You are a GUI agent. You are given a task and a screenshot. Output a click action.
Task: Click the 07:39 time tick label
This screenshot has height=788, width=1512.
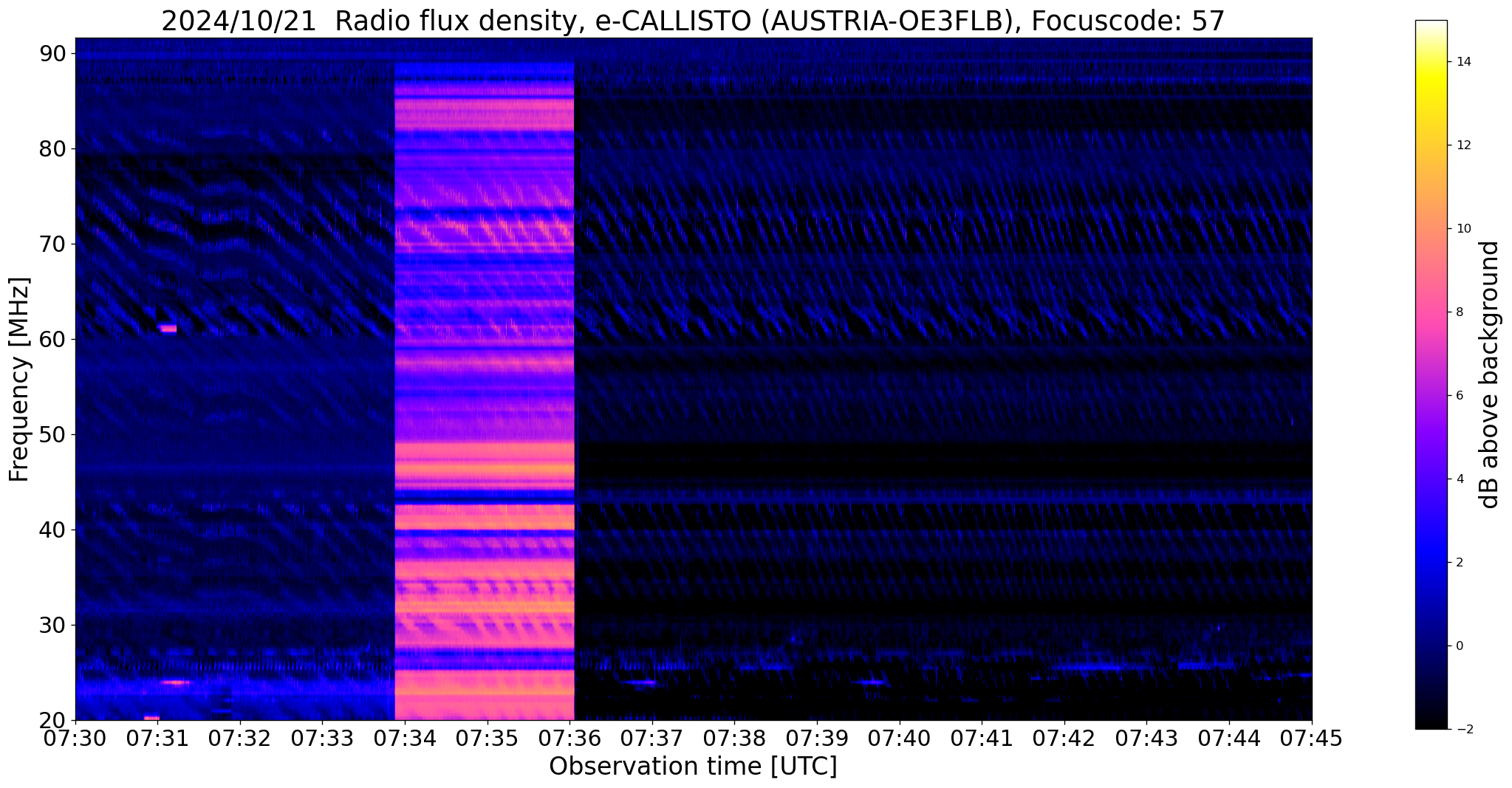[817, 737]
